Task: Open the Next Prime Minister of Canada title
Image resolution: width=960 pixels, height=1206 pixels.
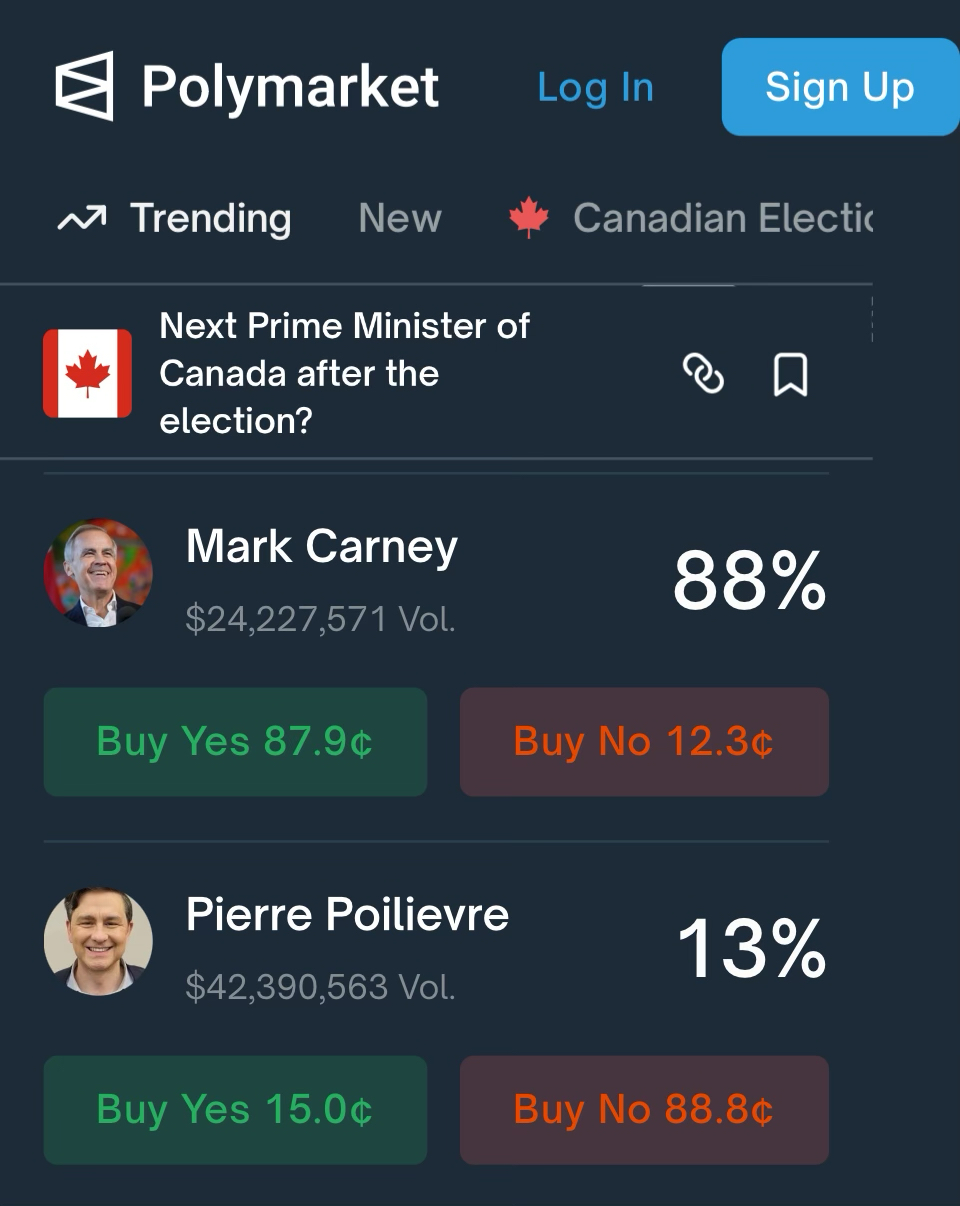Action: [x=344, y=373]
